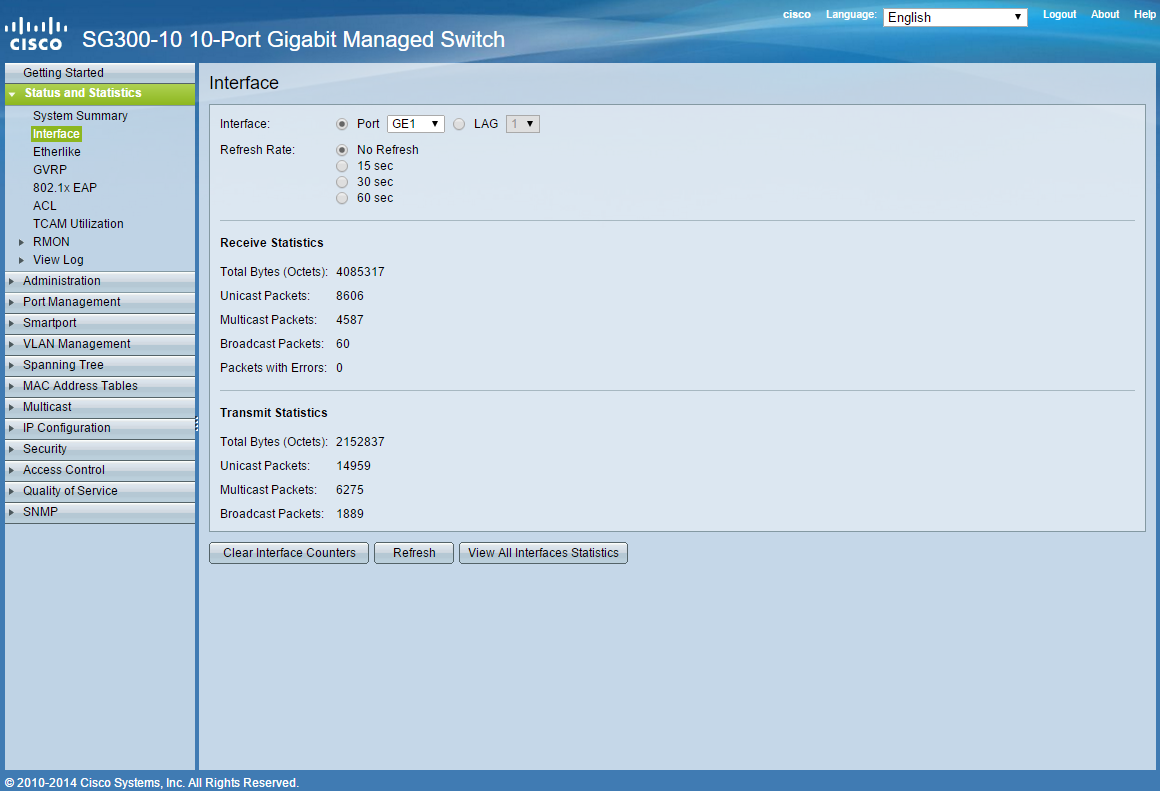Select the LAG radio button
This screenshot has height=791, width=1160.
pos(459,124)
